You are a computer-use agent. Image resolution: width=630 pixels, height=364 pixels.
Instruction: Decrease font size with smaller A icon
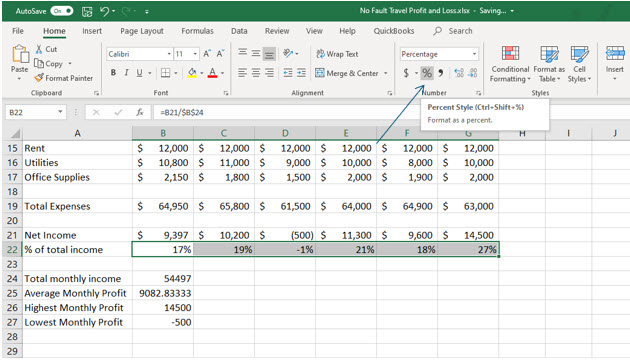click(221, 53)
